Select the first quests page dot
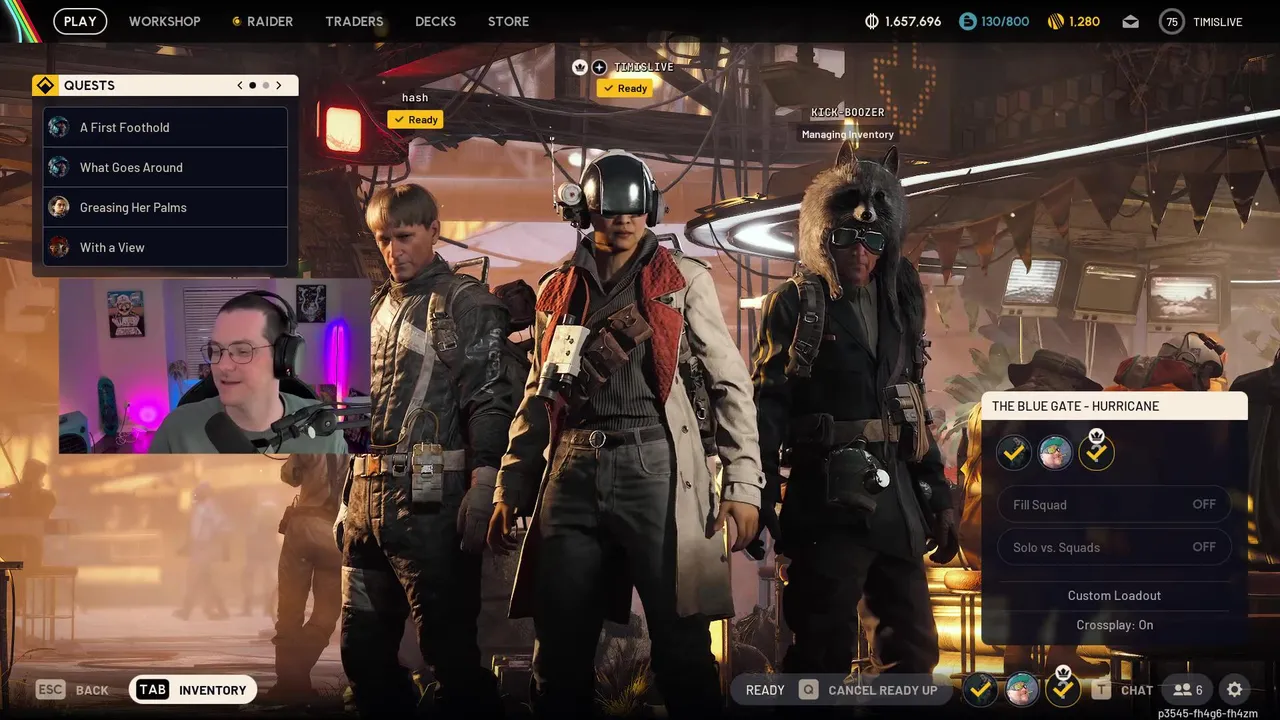The height and width of the screenshot is (720, 1280). pos(252,85)
